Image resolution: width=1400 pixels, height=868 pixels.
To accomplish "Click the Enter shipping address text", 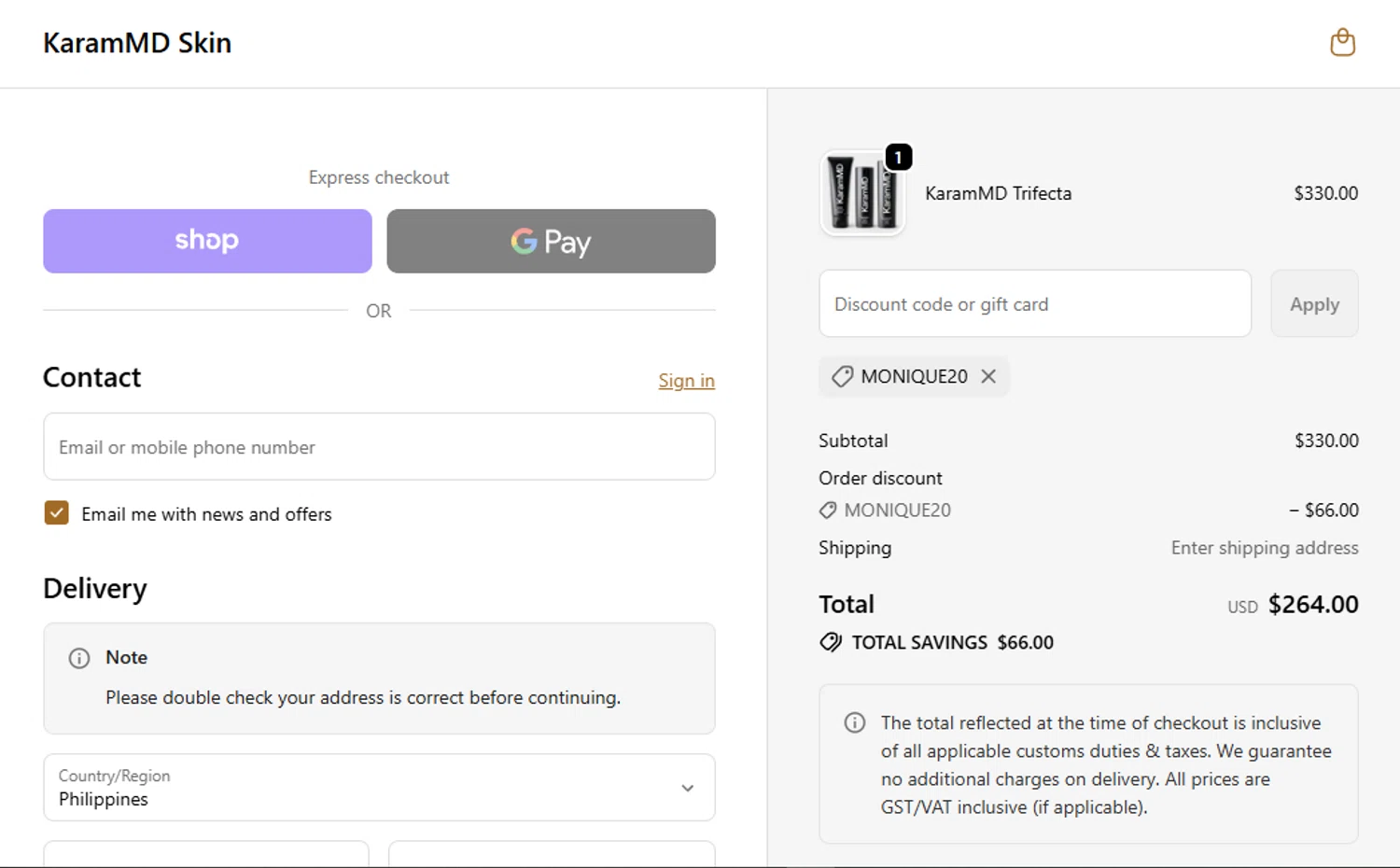I will coord(1265,548).
